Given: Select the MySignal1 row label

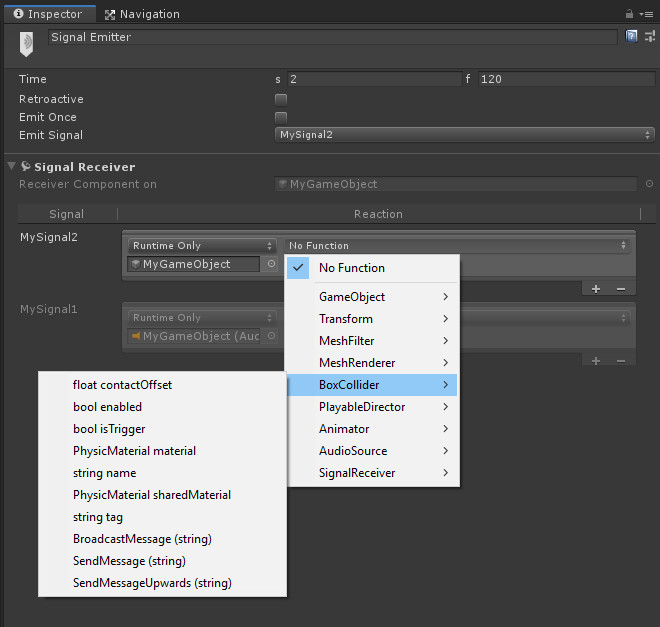Looking at the screenshot, I should coord(49,309).
